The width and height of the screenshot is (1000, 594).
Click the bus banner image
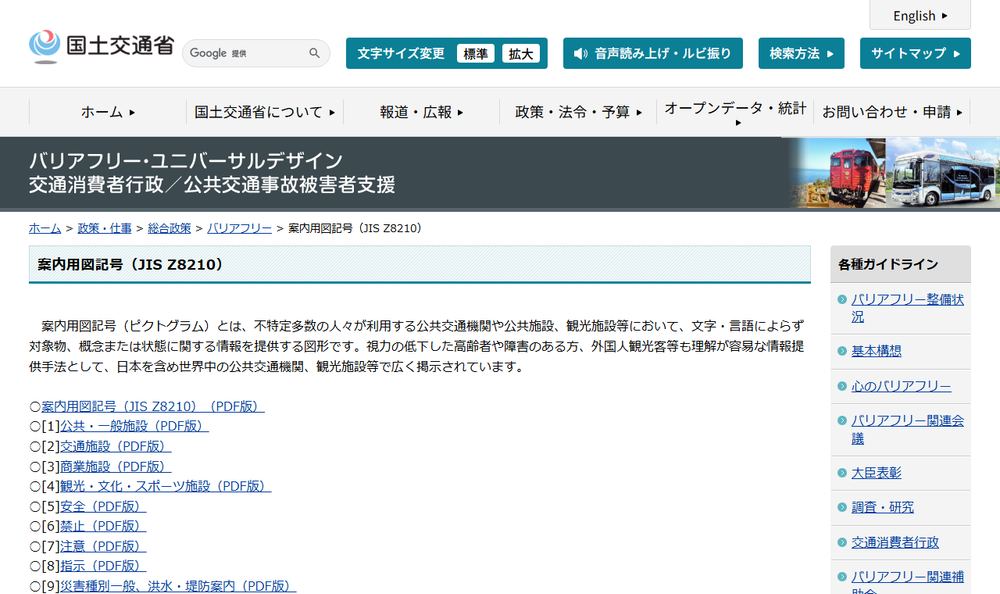coord(943,173)
